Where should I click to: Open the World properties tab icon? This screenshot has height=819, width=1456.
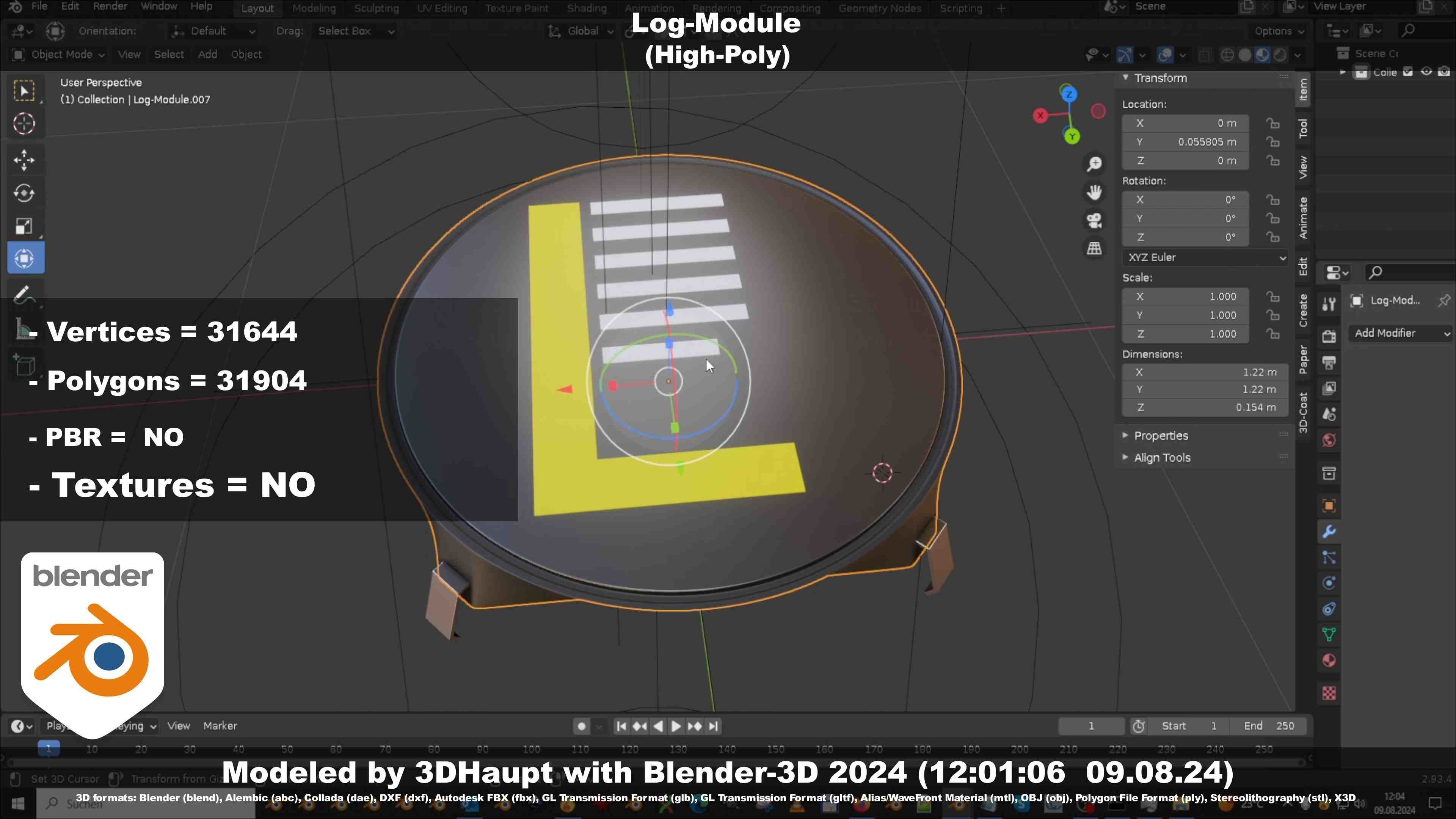tap(1329, 440)
